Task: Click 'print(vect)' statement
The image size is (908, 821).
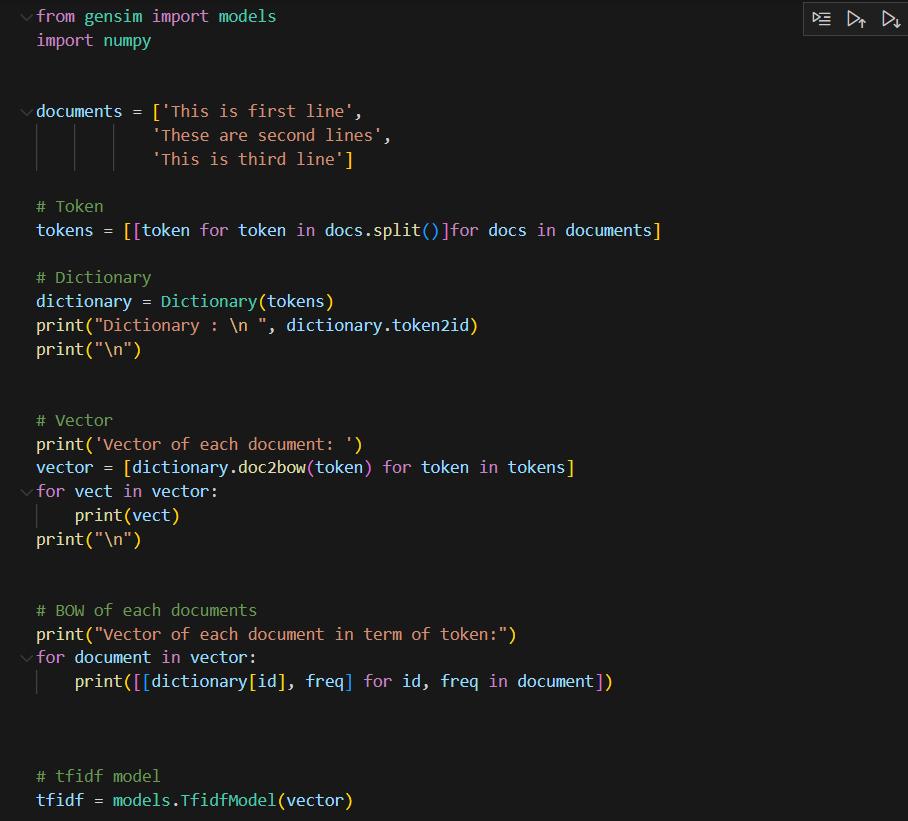Action: click(127, 515)
